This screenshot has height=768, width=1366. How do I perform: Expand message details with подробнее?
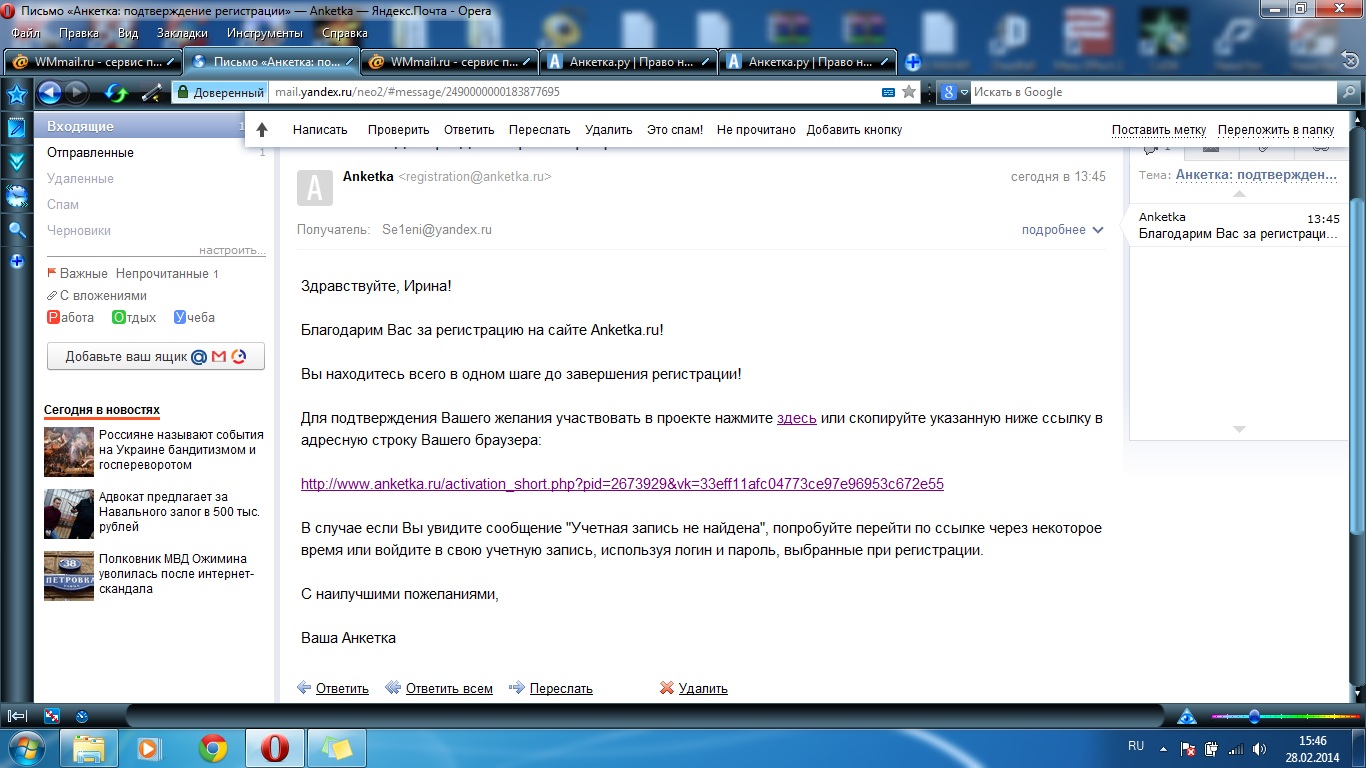point(1062,230)
